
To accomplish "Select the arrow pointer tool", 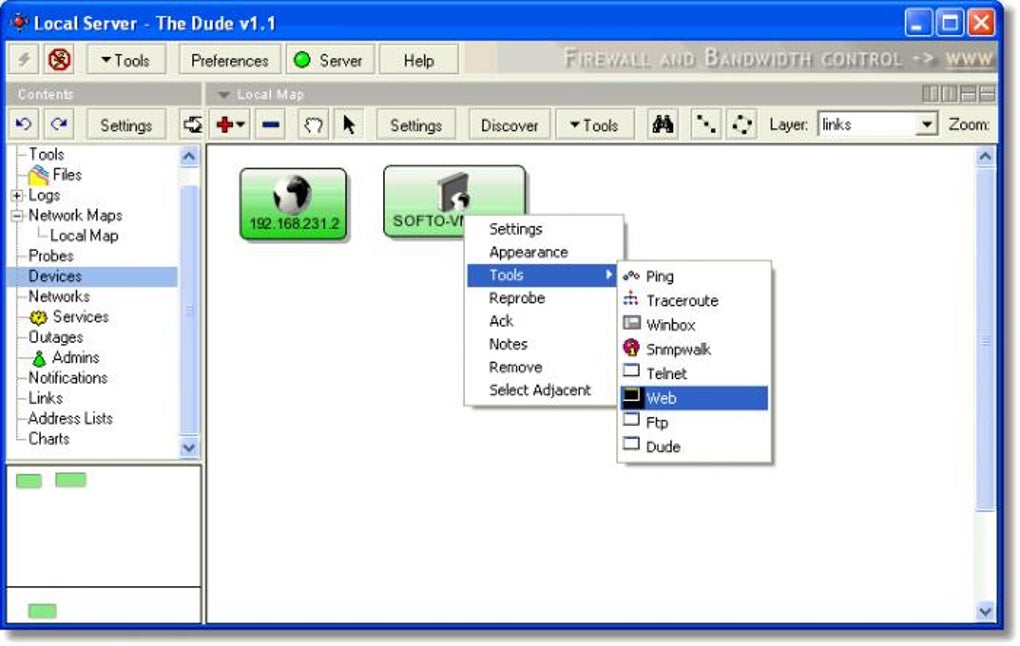I will click(x=349, y=124).
